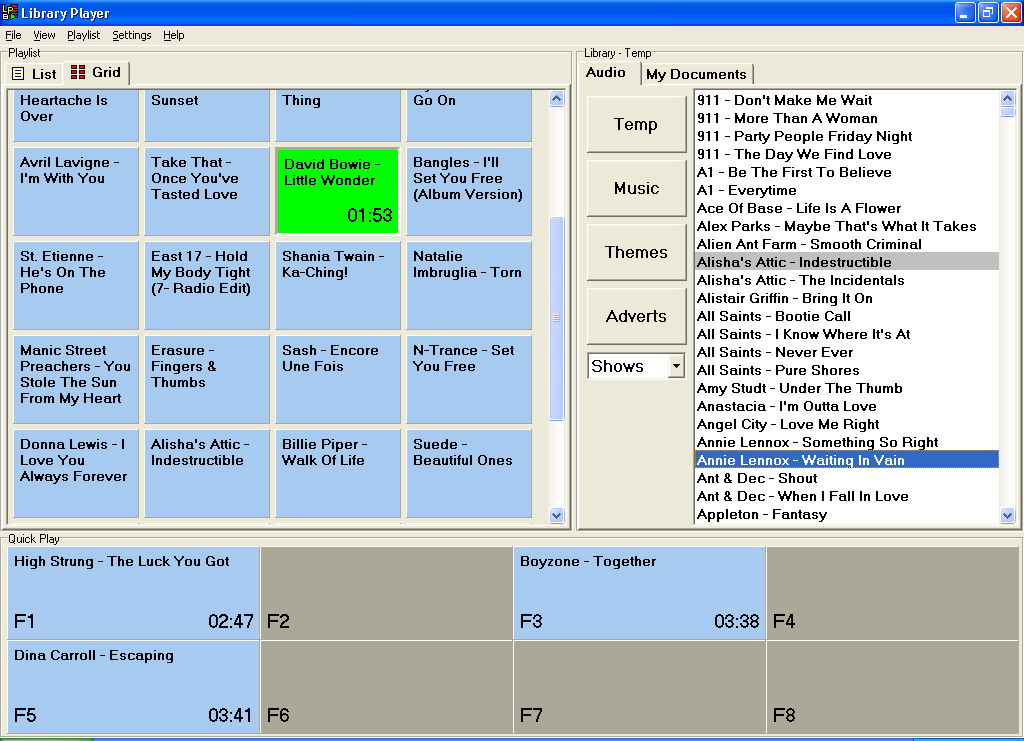Viewport: 1024px width, 741px height.
Task: Switch playlist to List view tab
Action: (35, 74)
